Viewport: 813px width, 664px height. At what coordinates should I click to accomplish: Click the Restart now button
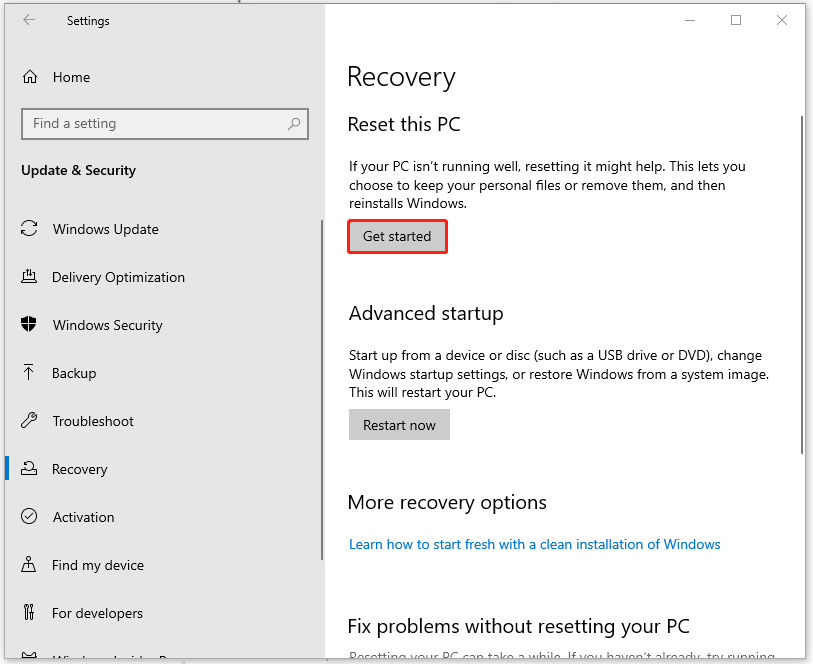tap(399, 425)
